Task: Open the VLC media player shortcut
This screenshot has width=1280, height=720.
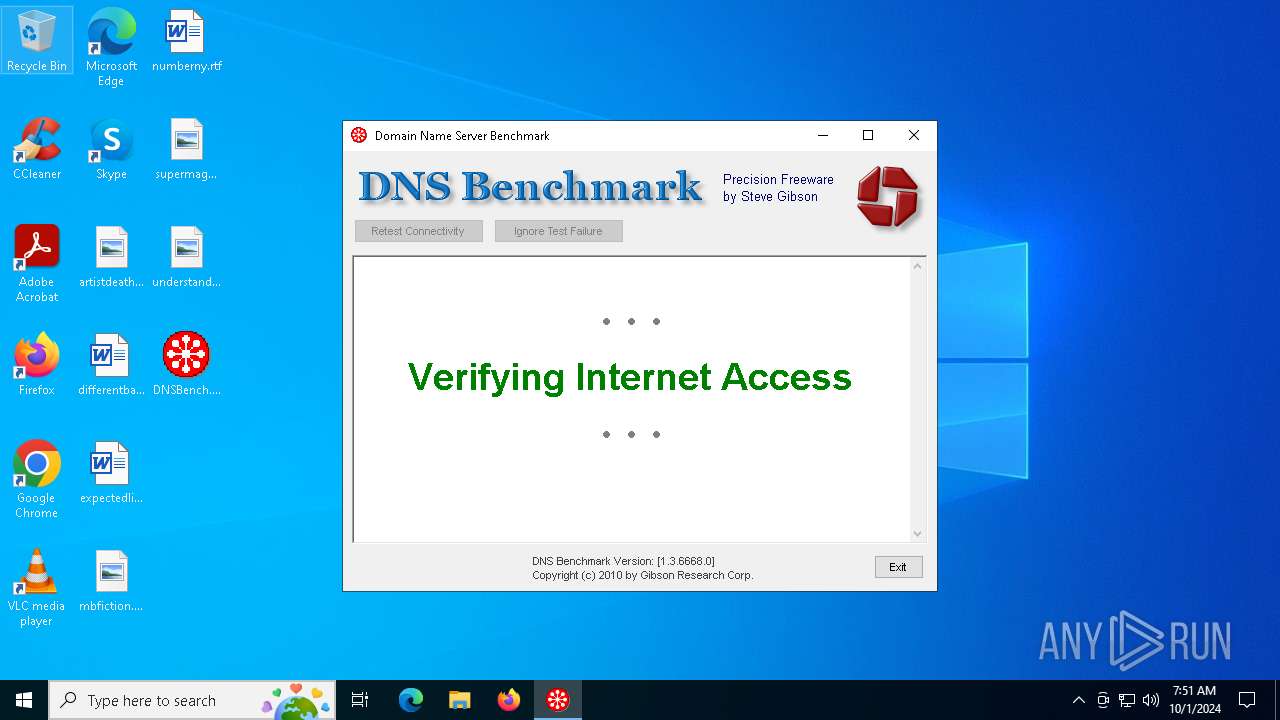Action: click(x=37, y=588)
